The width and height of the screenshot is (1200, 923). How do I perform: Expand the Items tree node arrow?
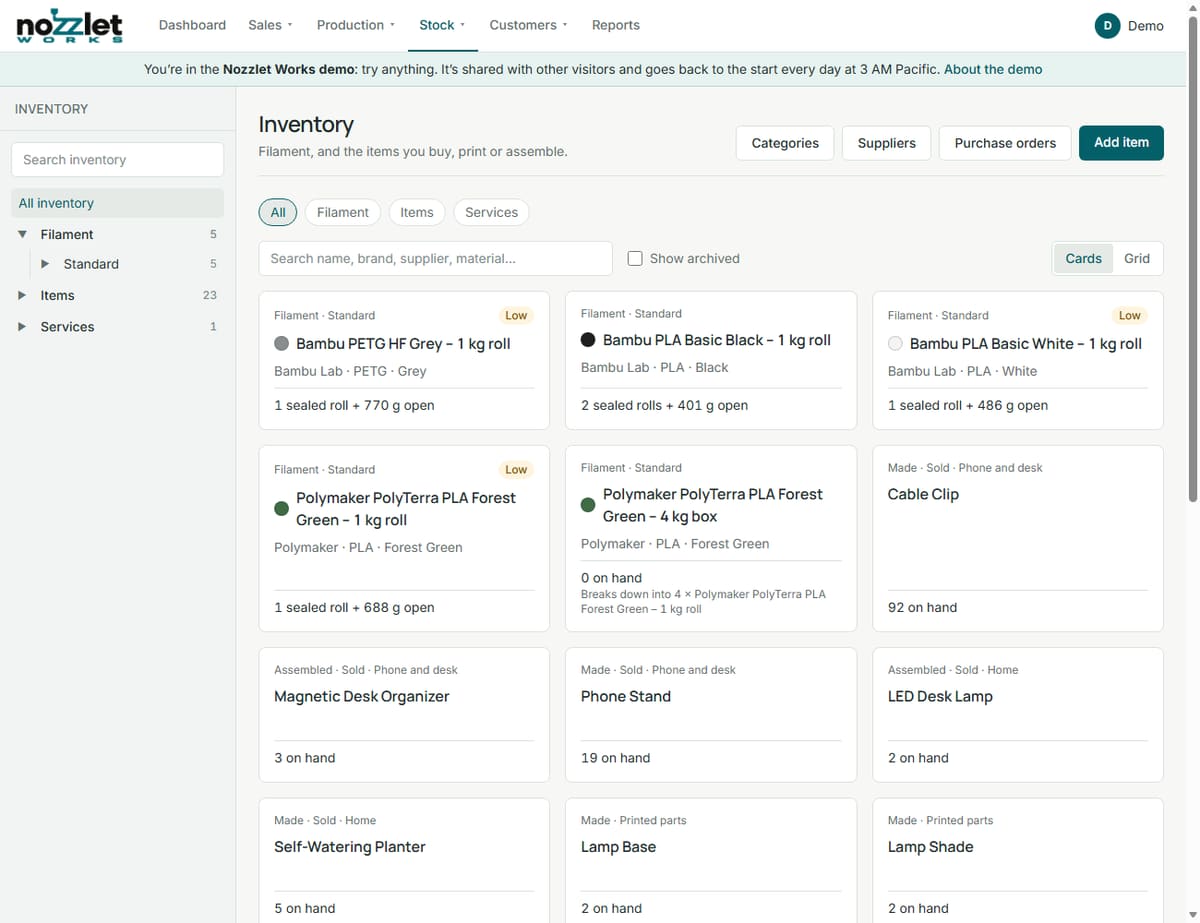22,295
